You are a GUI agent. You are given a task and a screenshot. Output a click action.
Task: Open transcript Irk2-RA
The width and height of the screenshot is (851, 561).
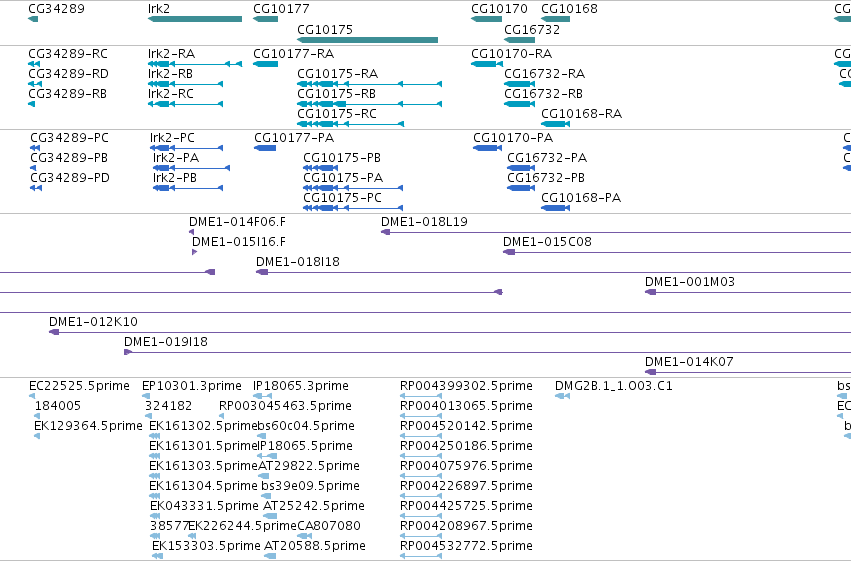pyautogui.click(x=172, y=54)
